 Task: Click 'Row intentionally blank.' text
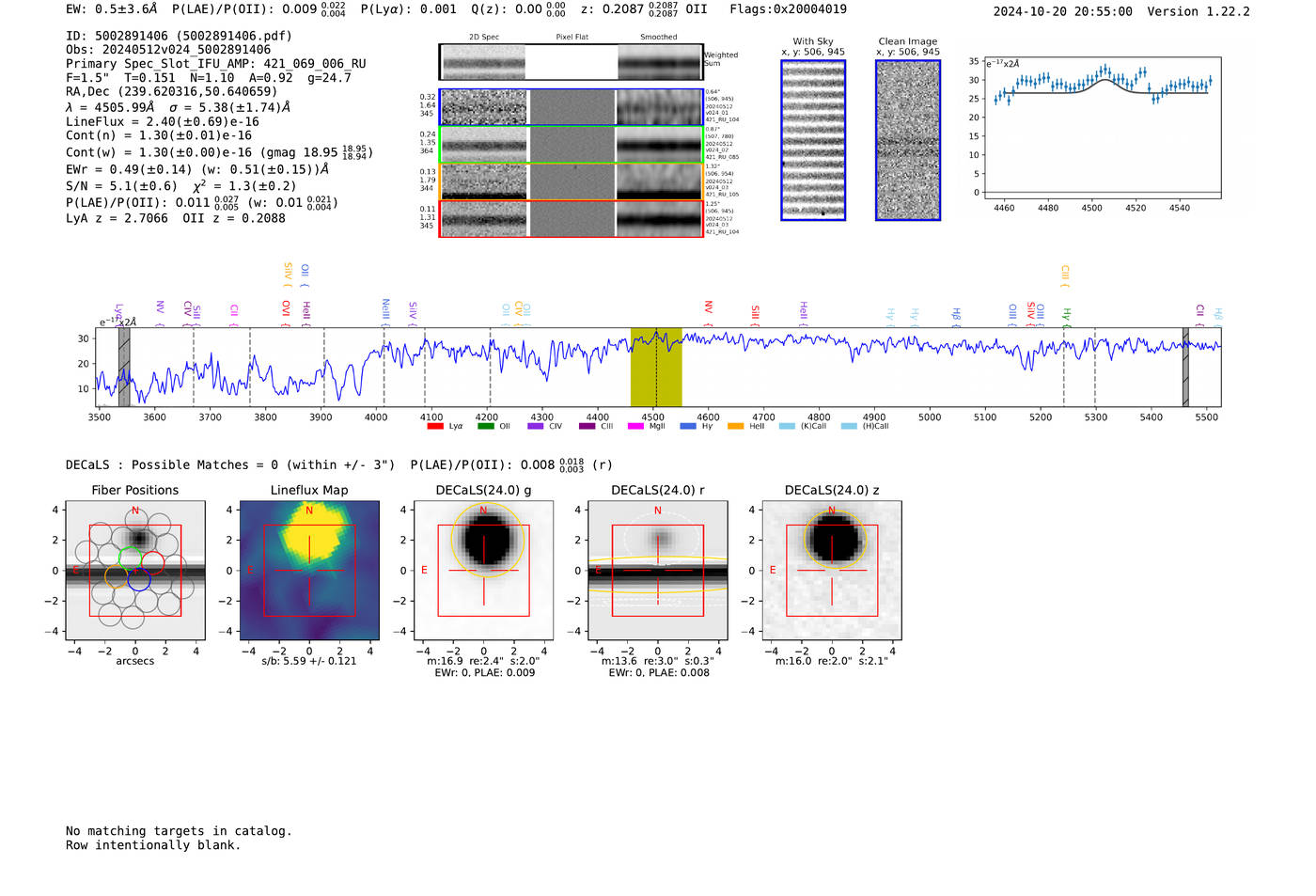[x=153, y=845]
